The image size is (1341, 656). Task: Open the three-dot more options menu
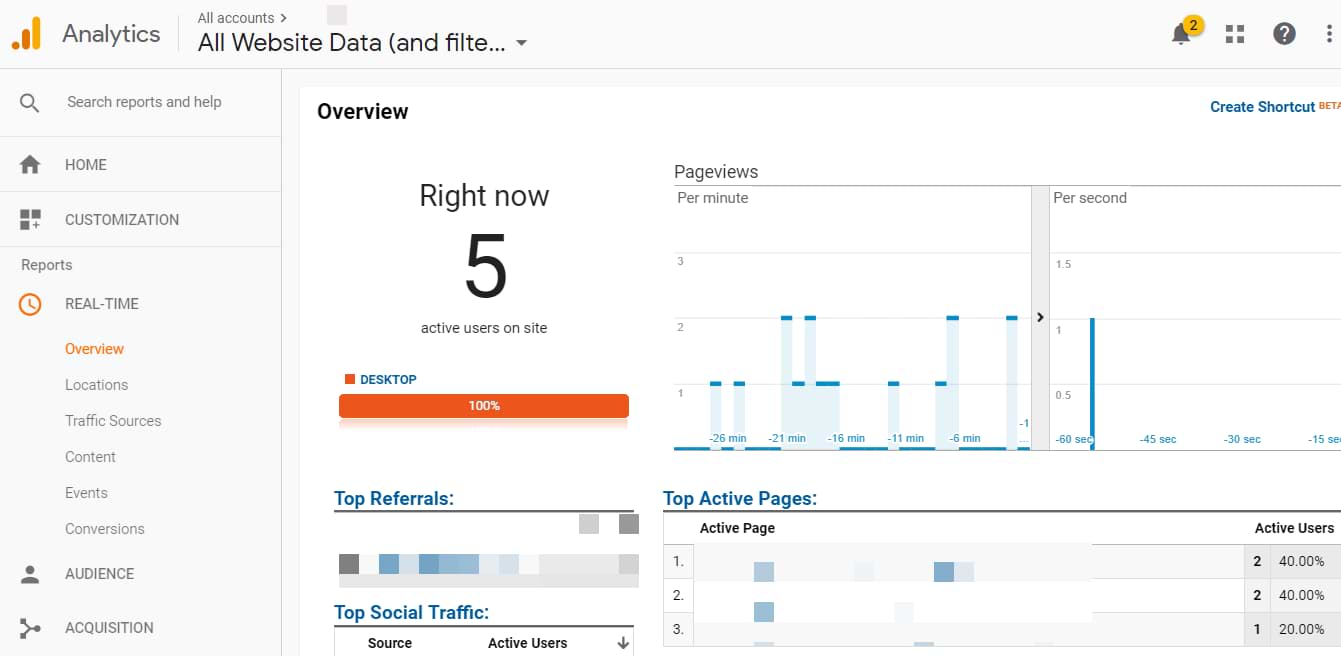coord(1329,34)
